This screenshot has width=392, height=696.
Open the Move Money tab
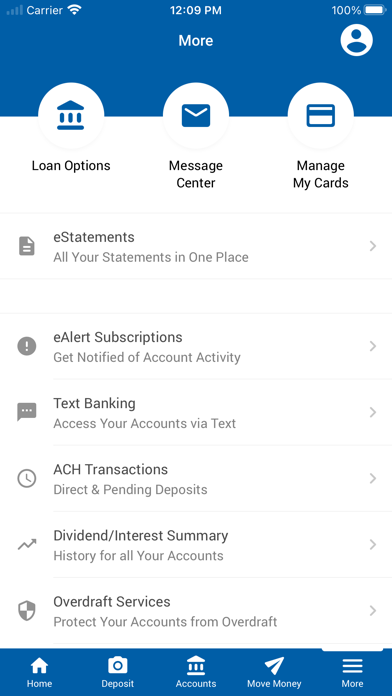[274, 672]
